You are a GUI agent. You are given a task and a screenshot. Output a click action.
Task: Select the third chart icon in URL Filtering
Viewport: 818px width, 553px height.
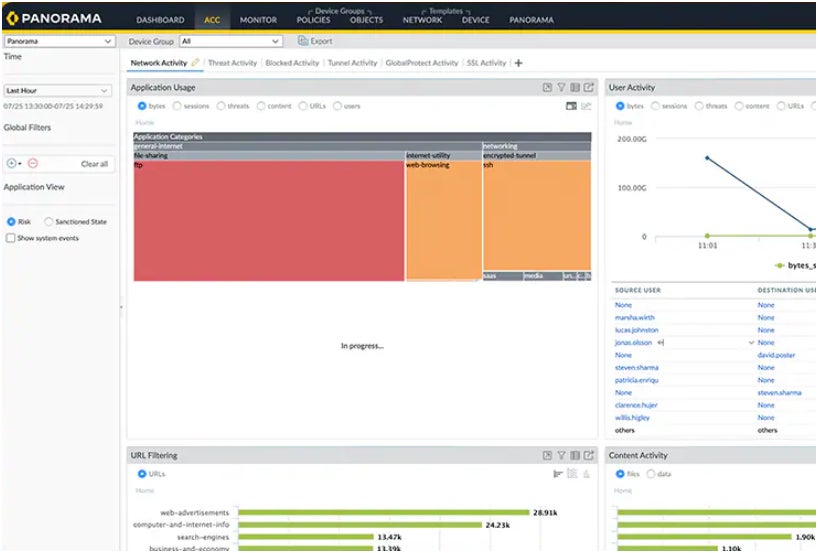[586, 474]
